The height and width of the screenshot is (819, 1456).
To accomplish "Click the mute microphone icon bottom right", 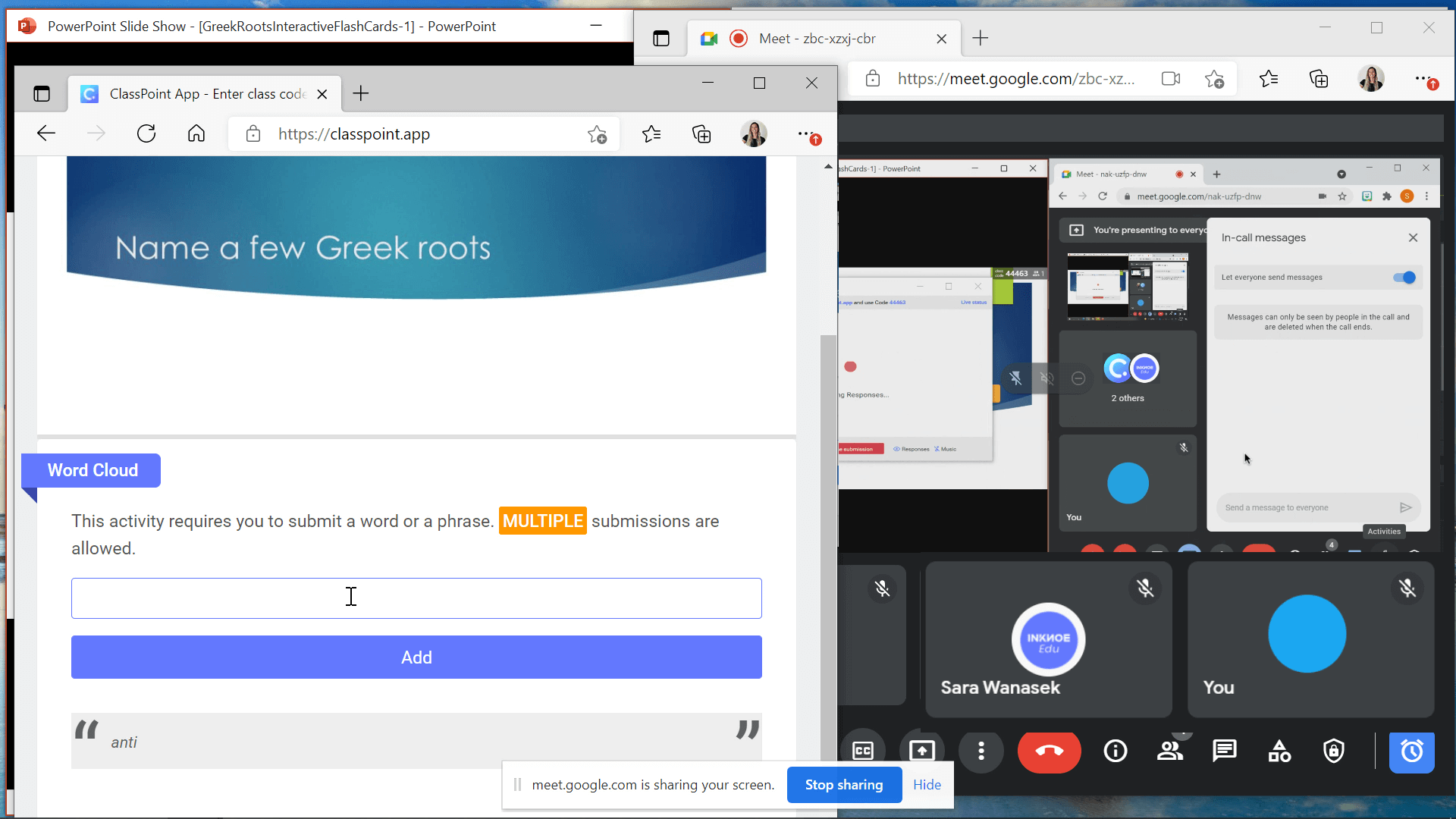I will pyautogui.click(x=1408, y=589).
